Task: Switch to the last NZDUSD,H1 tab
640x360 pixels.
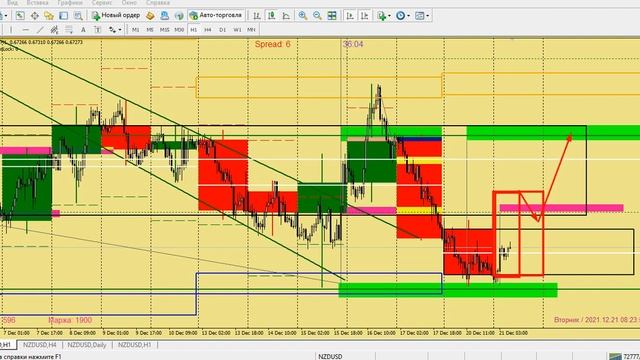Action: [x=134, y=345]
